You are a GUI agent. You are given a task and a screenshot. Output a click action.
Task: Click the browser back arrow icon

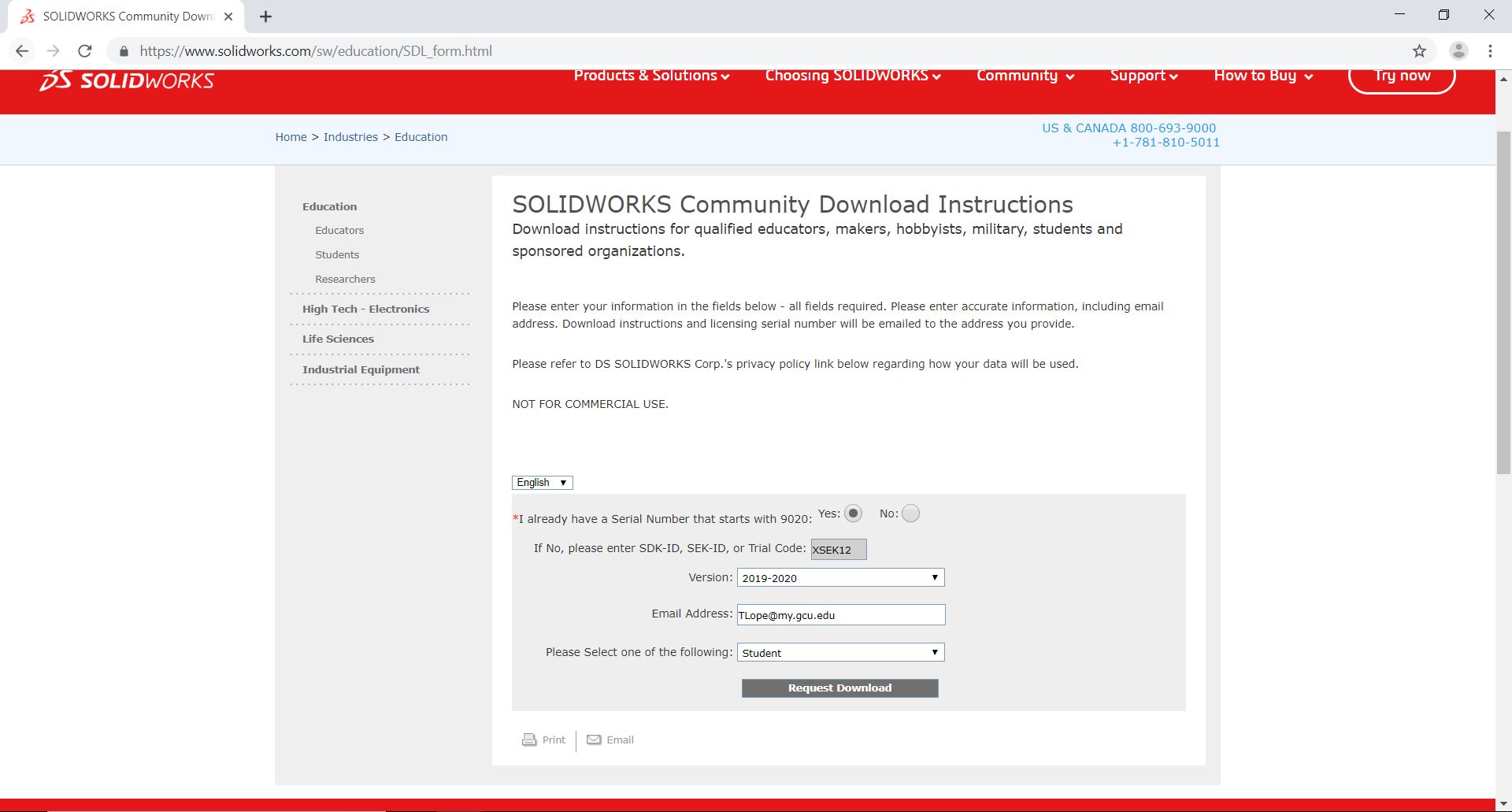pyautogui.click(x=22, y=51)
